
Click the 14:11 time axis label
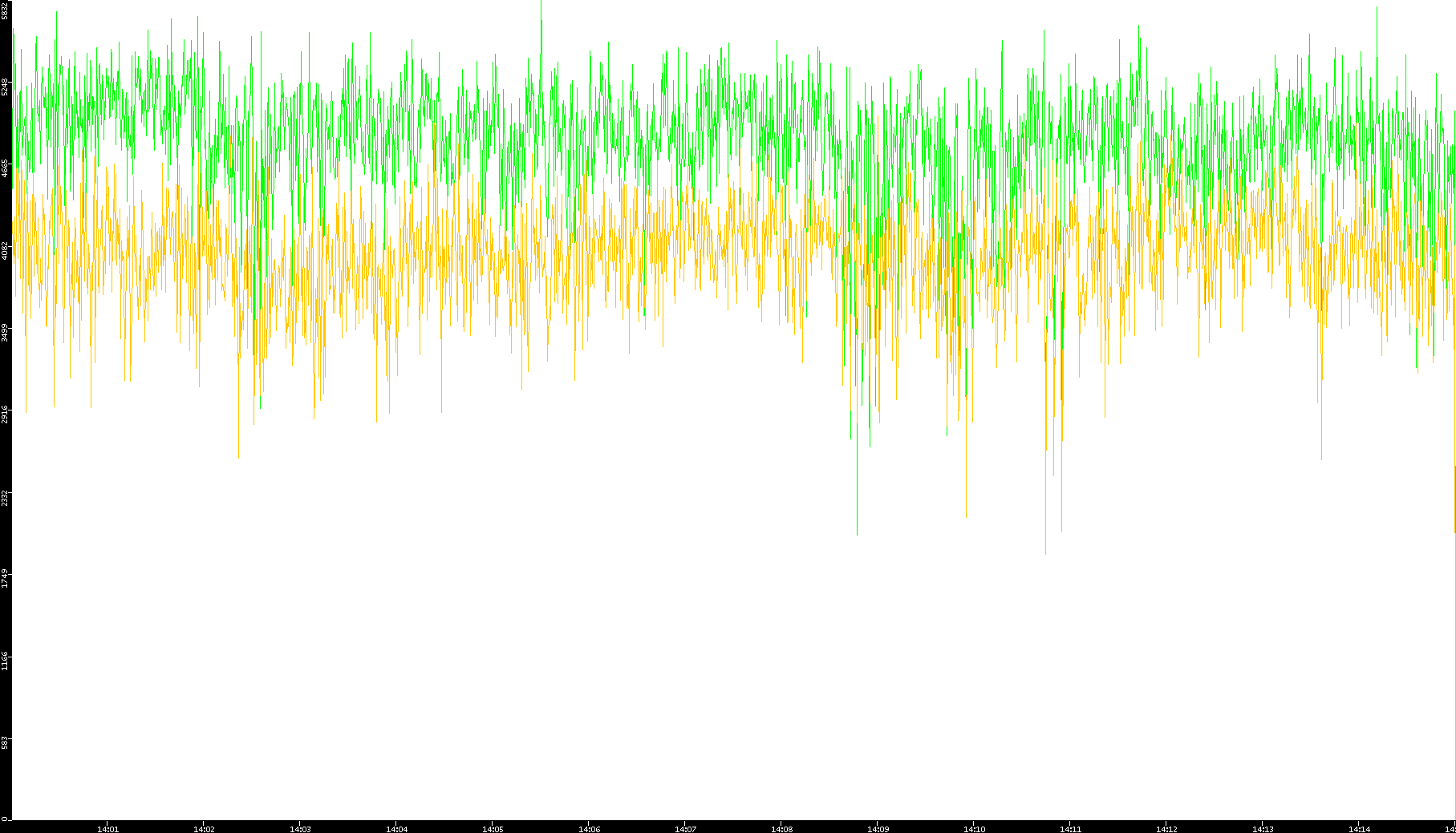1070,829
